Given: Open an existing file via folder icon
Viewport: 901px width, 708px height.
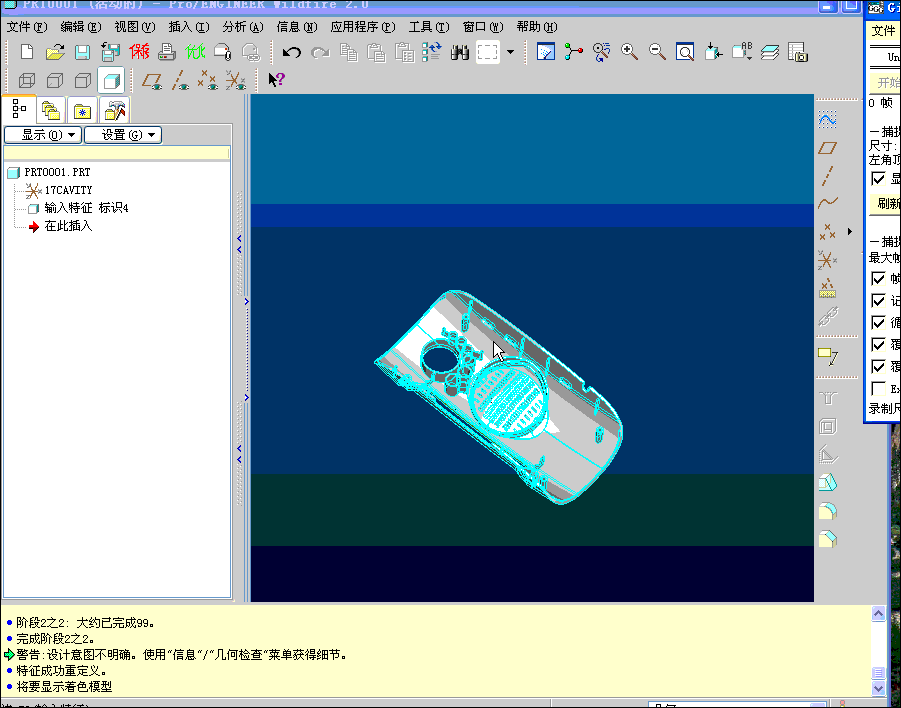Looking at the screenshot, I should point(55,52).
